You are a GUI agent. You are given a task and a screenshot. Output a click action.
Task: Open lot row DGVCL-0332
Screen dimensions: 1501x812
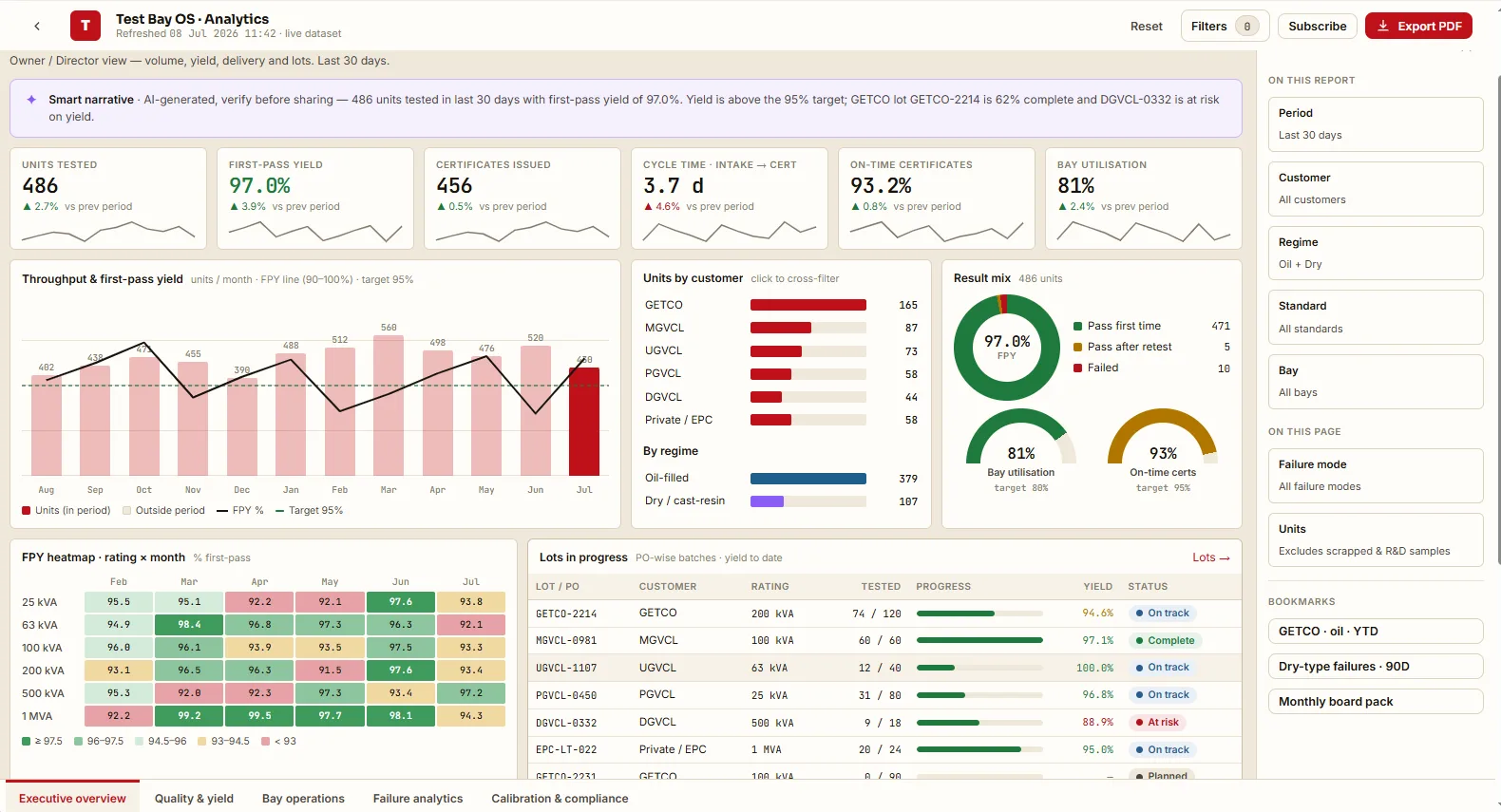click(884, 723)
